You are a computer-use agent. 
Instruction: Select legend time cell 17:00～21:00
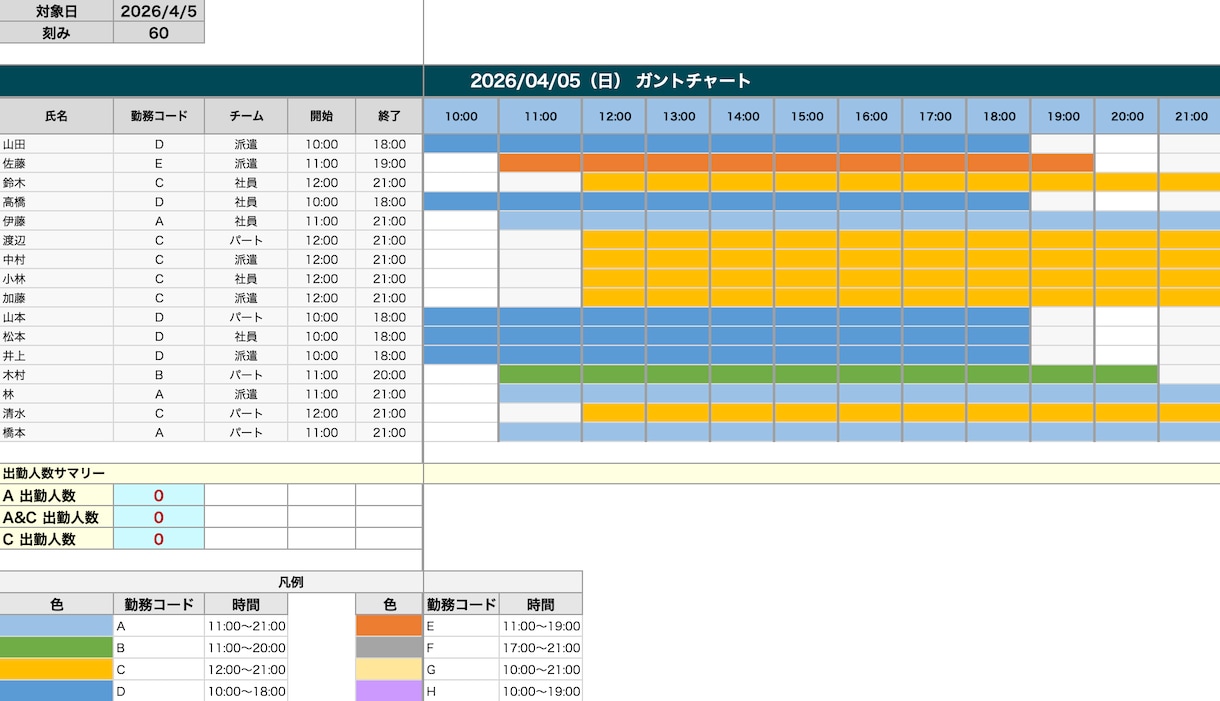541,648
